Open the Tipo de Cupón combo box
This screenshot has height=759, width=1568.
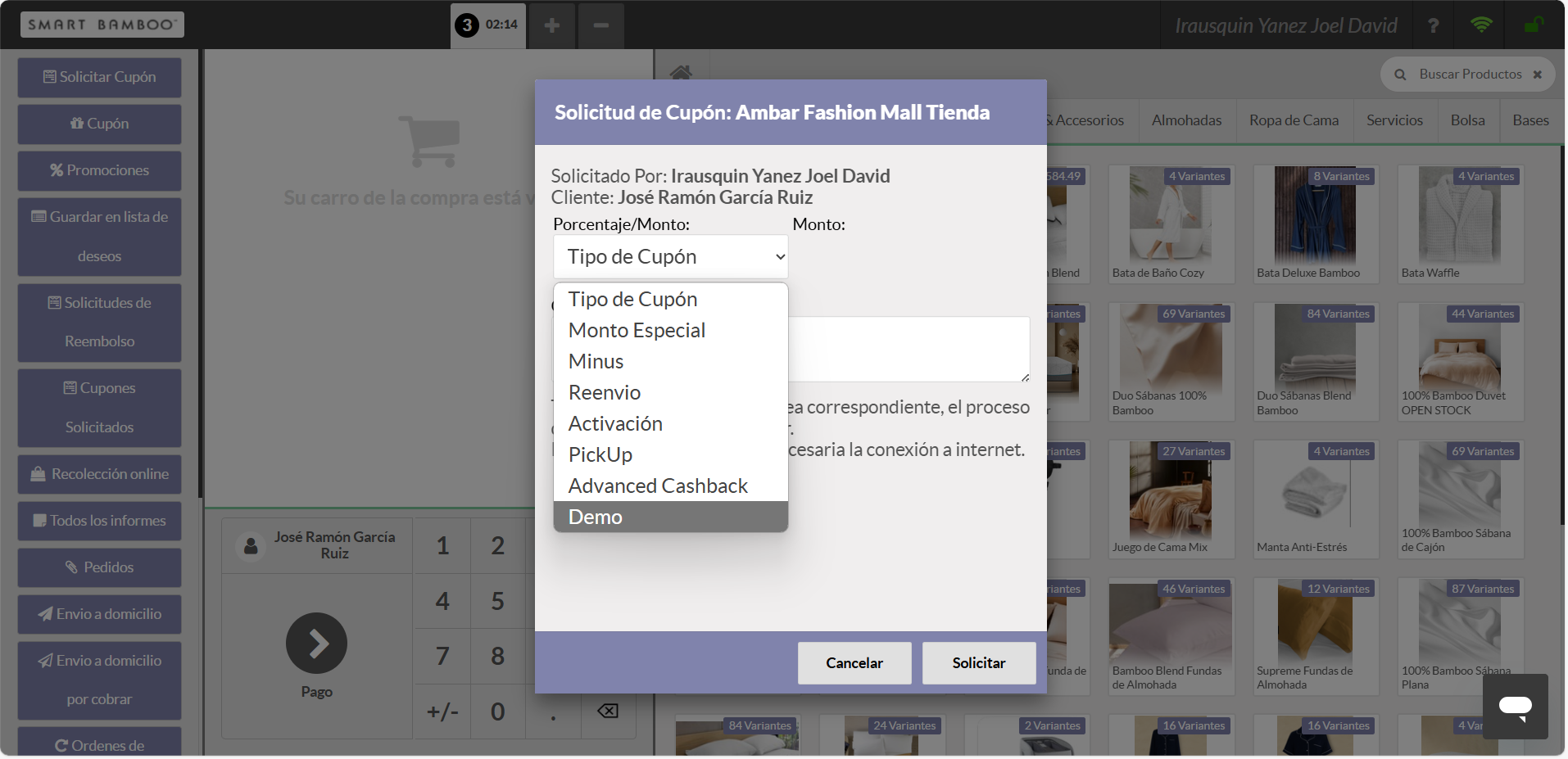[x=670, y=257]
